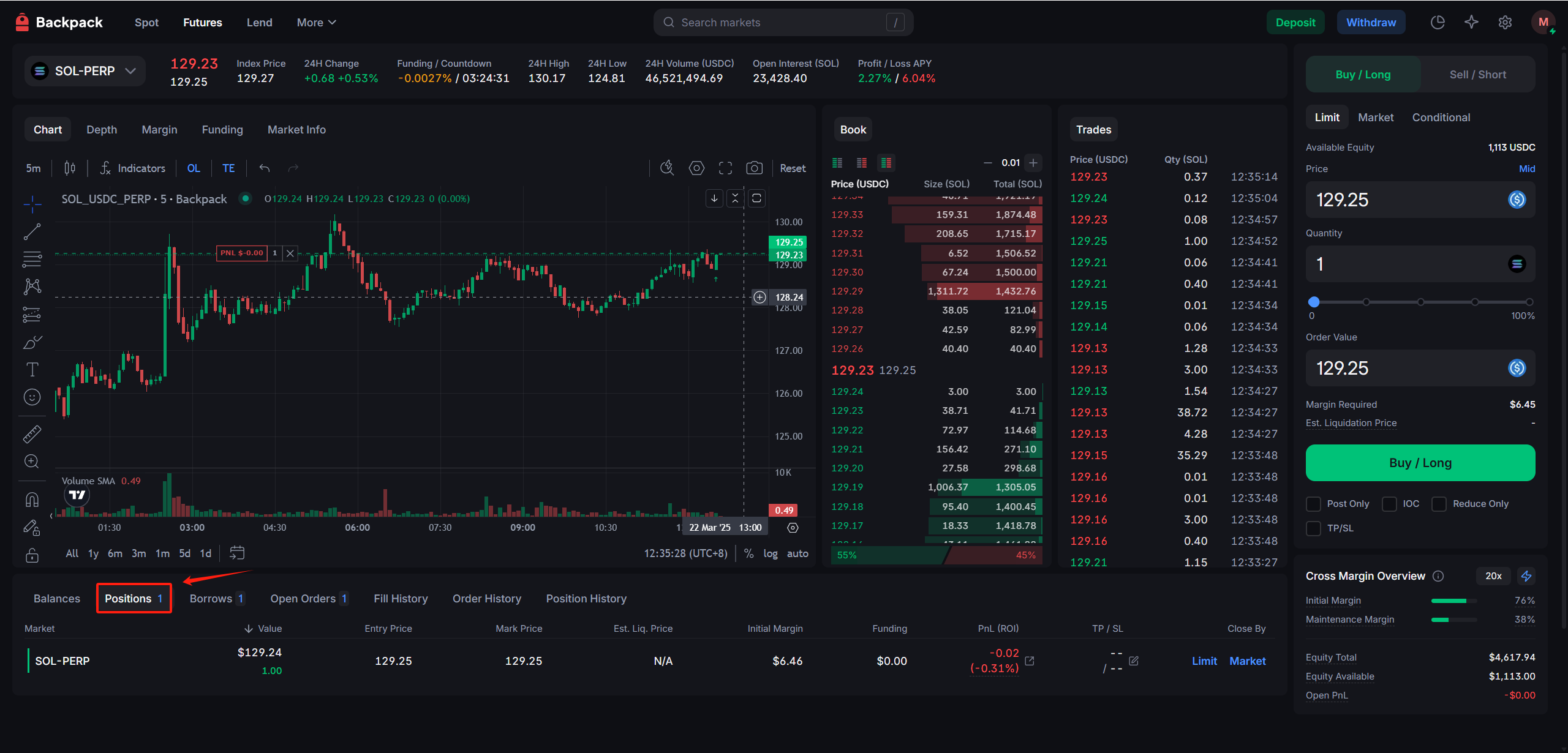The width and height of the screenshot is (1568, 753).
Task: Select the ruler measure tool
Action: [x=32, y=434]
